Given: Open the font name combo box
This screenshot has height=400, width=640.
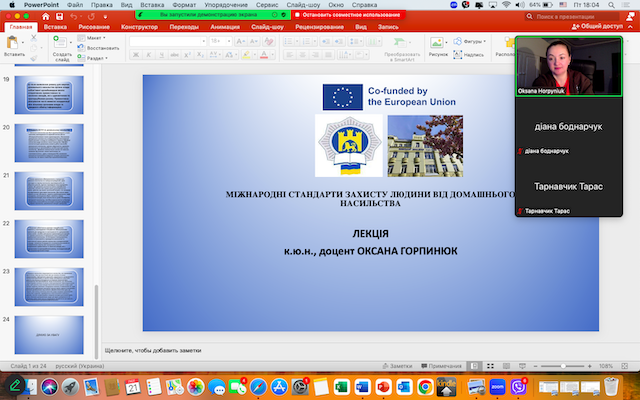Looking at the screenshot, I should coord(168,41).
